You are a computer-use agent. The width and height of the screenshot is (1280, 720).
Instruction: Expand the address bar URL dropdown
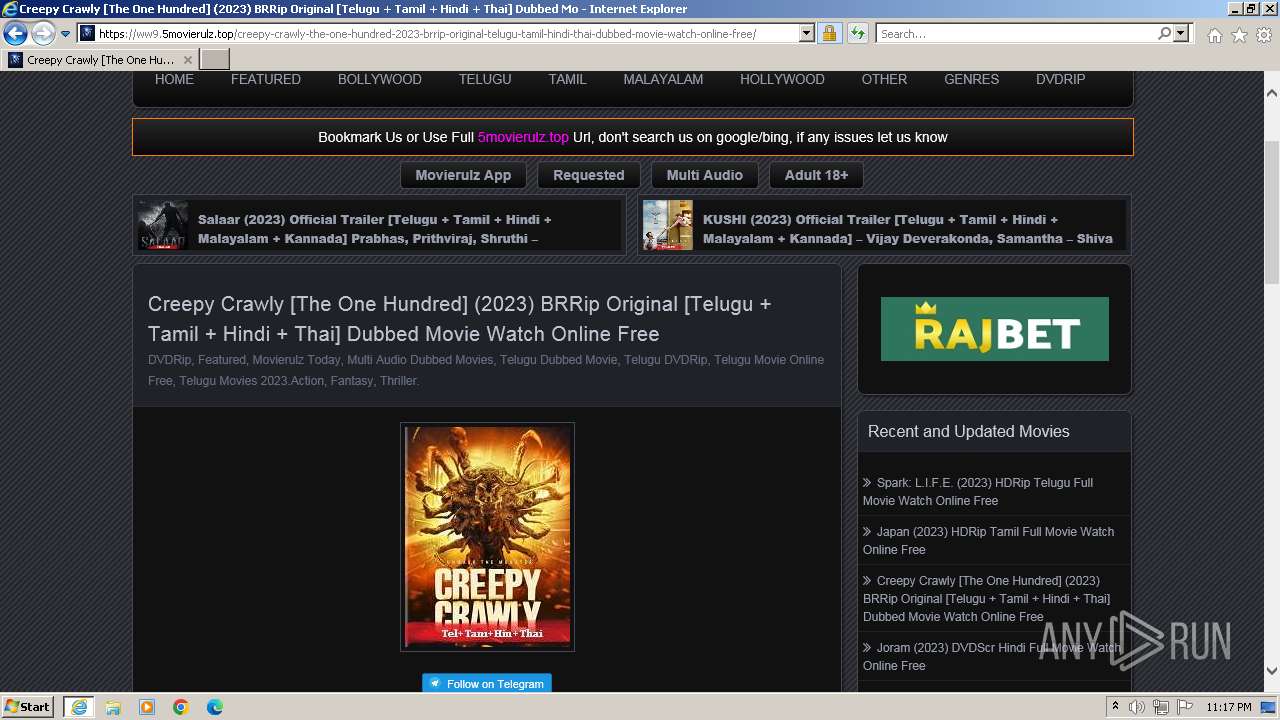[x=807, y=34]
